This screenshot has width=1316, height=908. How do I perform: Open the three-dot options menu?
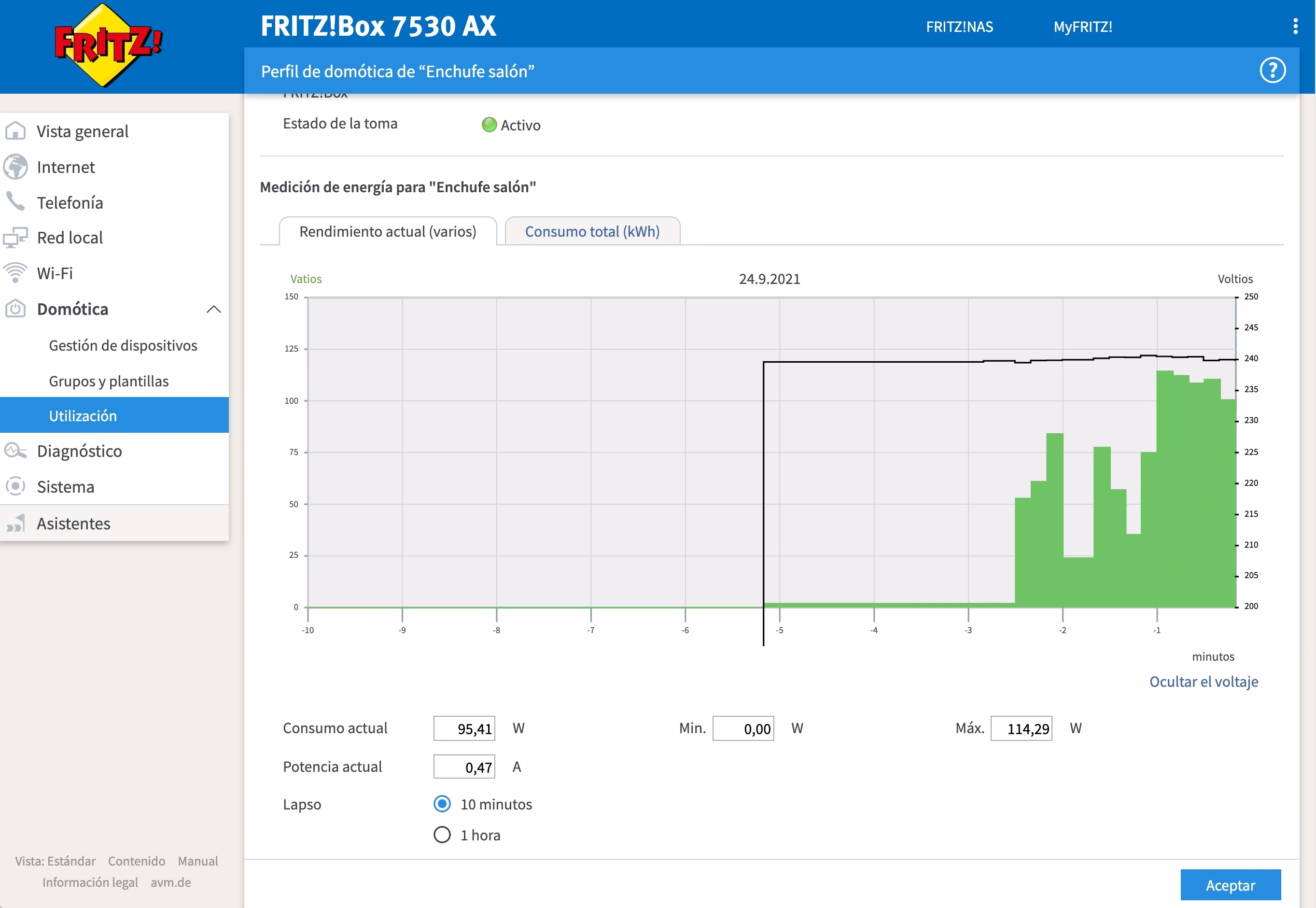[x=1295, y=26]
